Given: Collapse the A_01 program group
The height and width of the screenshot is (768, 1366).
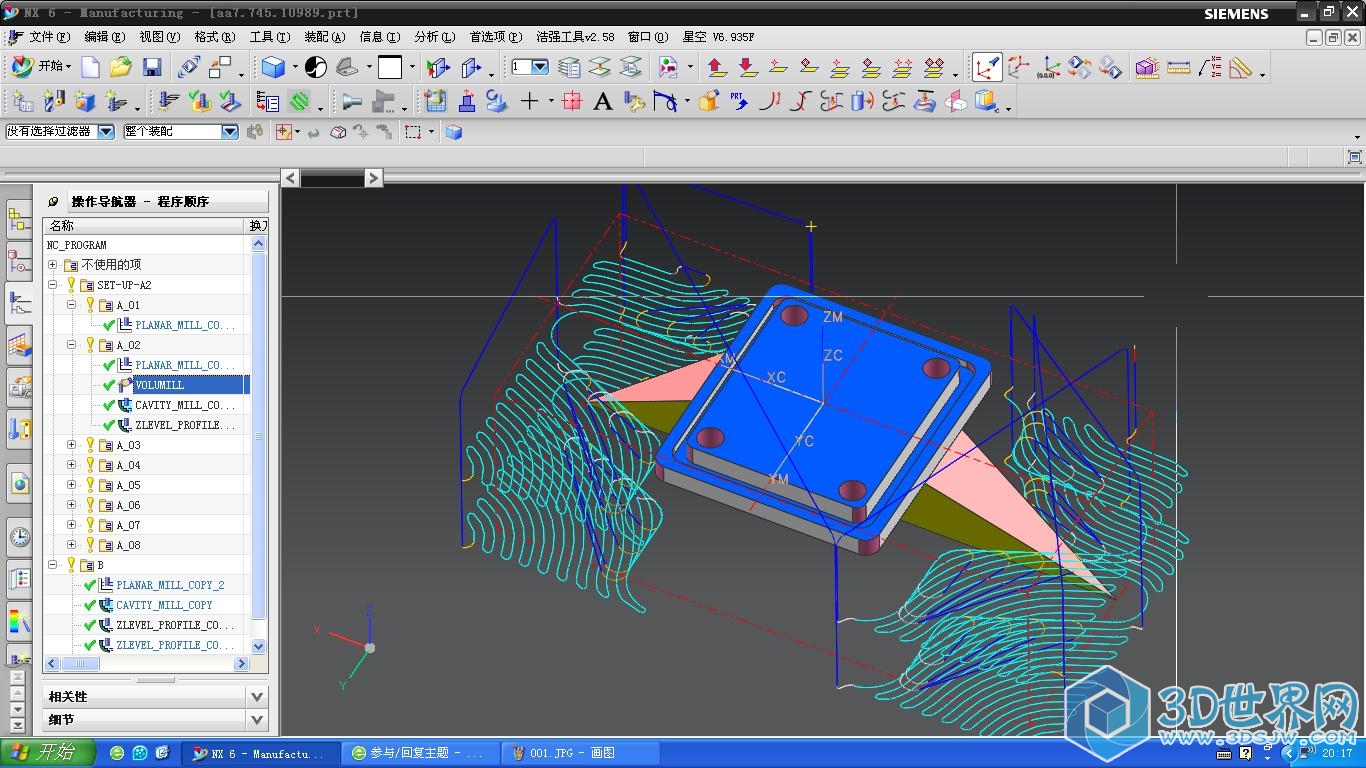Looking at the screenshot, I should (x=72, y=305).
